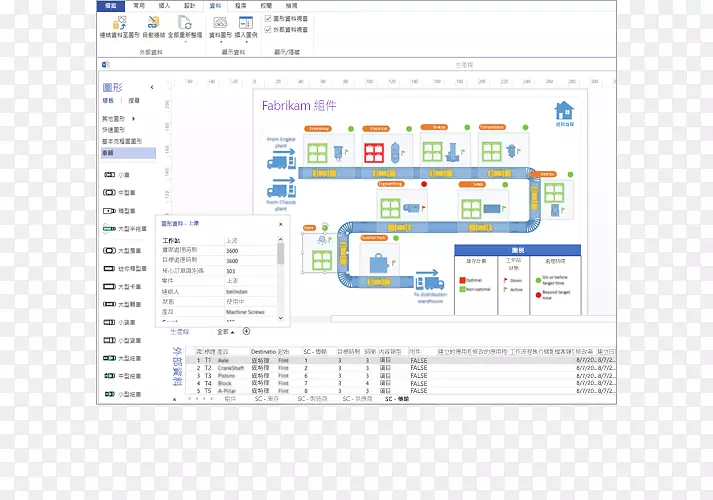Switch to the 程序 Process ribbon tab

(241, 5)
